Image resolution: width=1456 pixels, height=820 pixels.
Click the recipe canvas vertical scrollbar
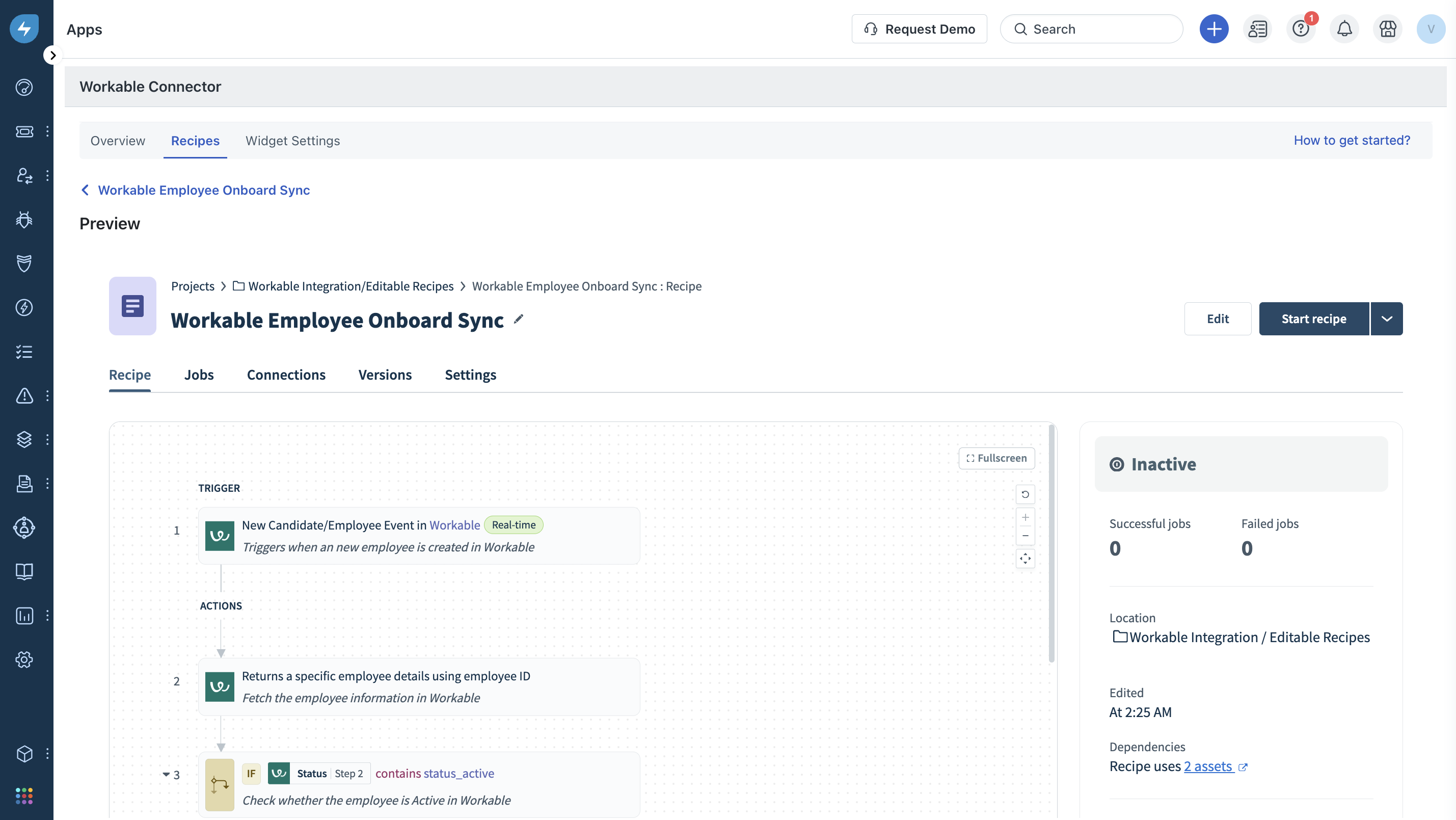pyautogui.click(x=1051, y=543)
